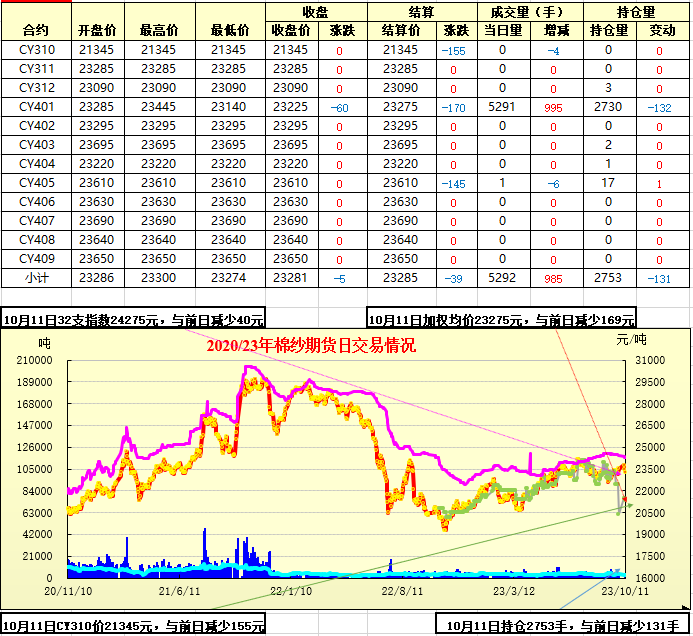Click the 32支指数24275元 text box

[x=134, y=319]
